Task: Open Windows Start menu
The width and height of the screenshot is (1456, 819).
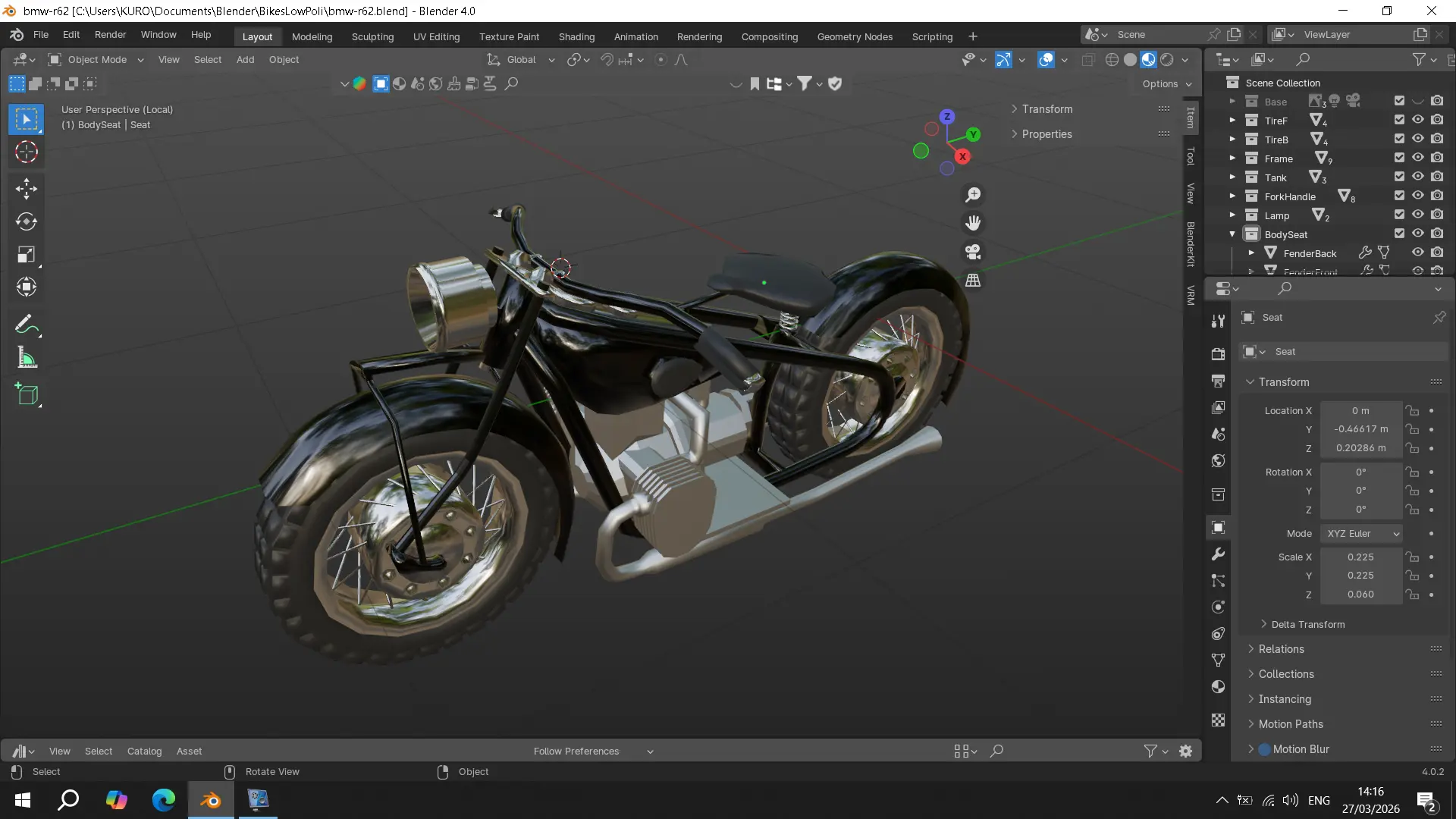Action: tap(23, 800)
